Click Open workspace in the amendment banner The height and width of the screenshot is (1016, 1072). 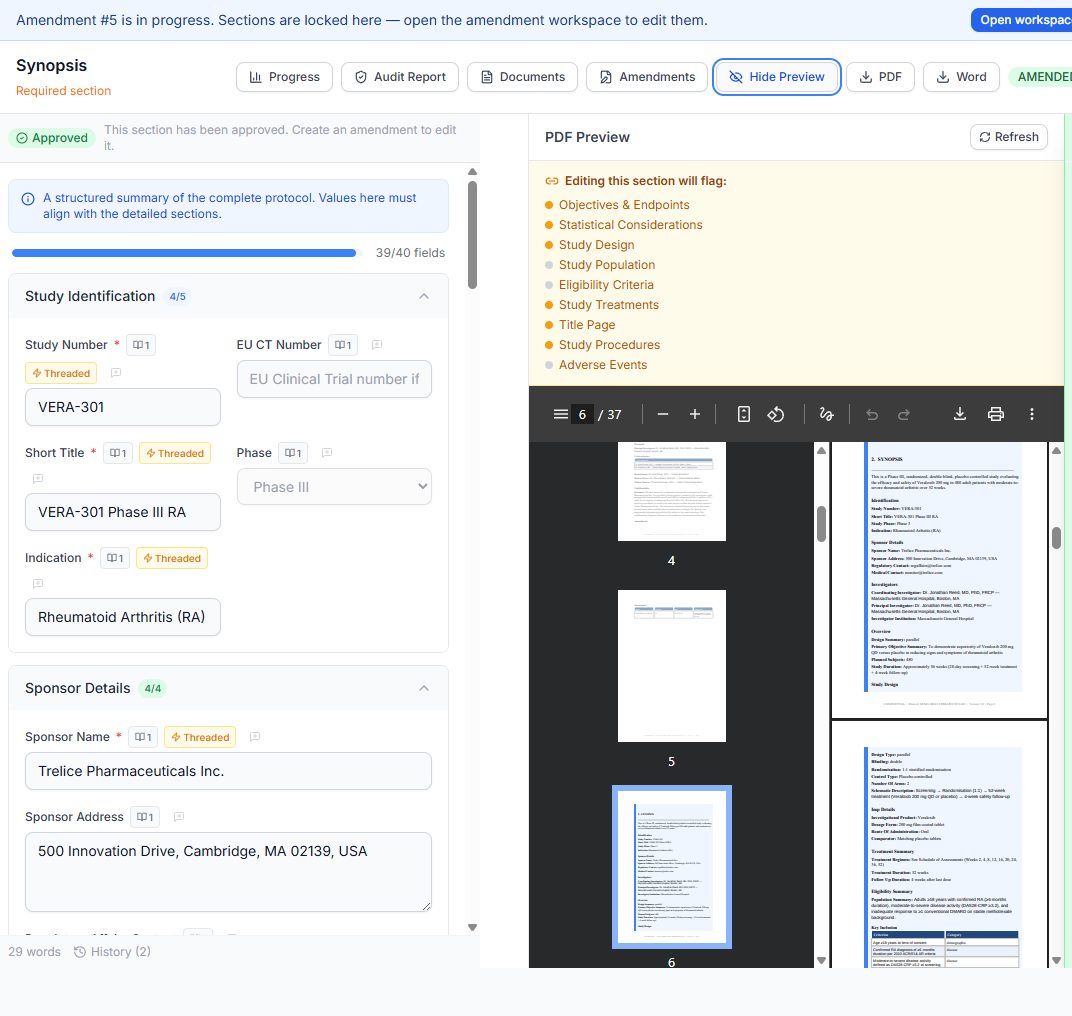point(1023,20)
